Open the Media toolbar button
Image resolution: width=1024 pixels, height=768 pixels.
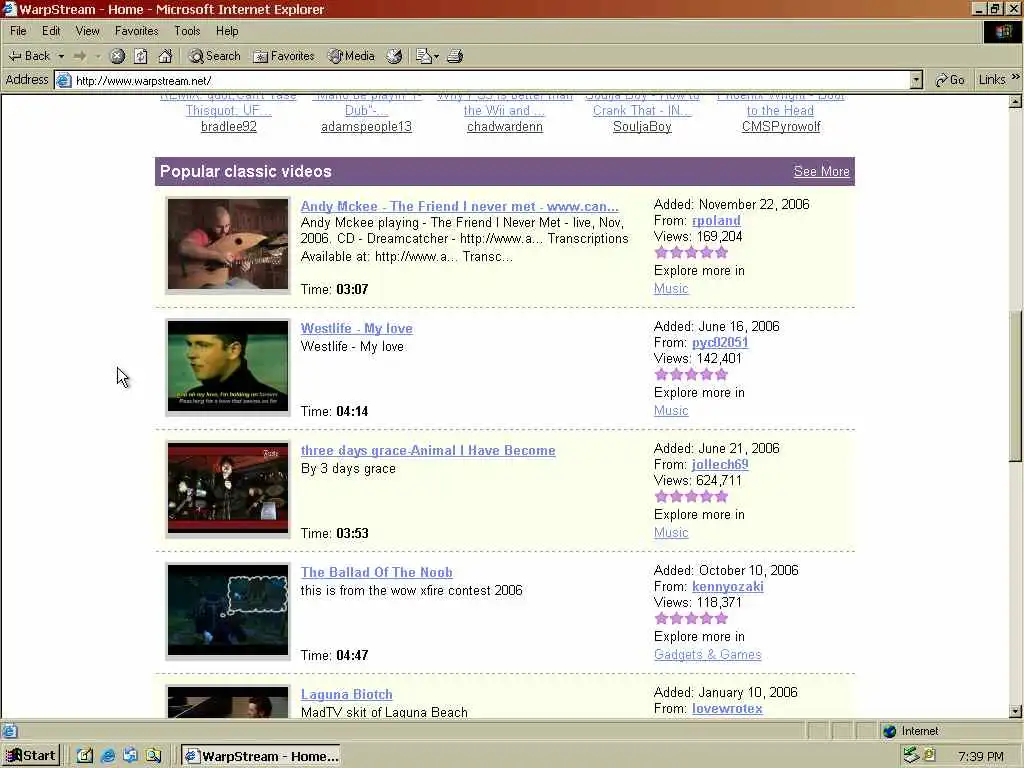(351, 56)
